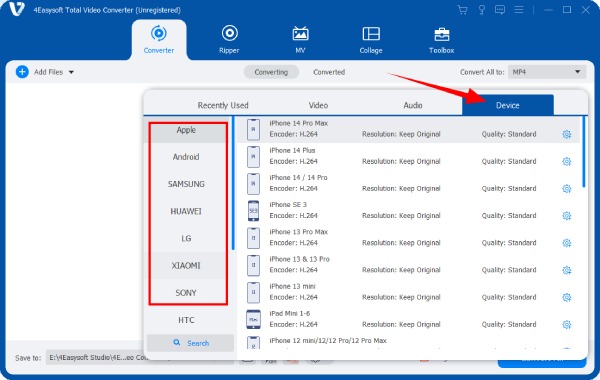Switch to the Ripper tab
The width and height of the screenshot is (600, 380).
click(229, 39)
